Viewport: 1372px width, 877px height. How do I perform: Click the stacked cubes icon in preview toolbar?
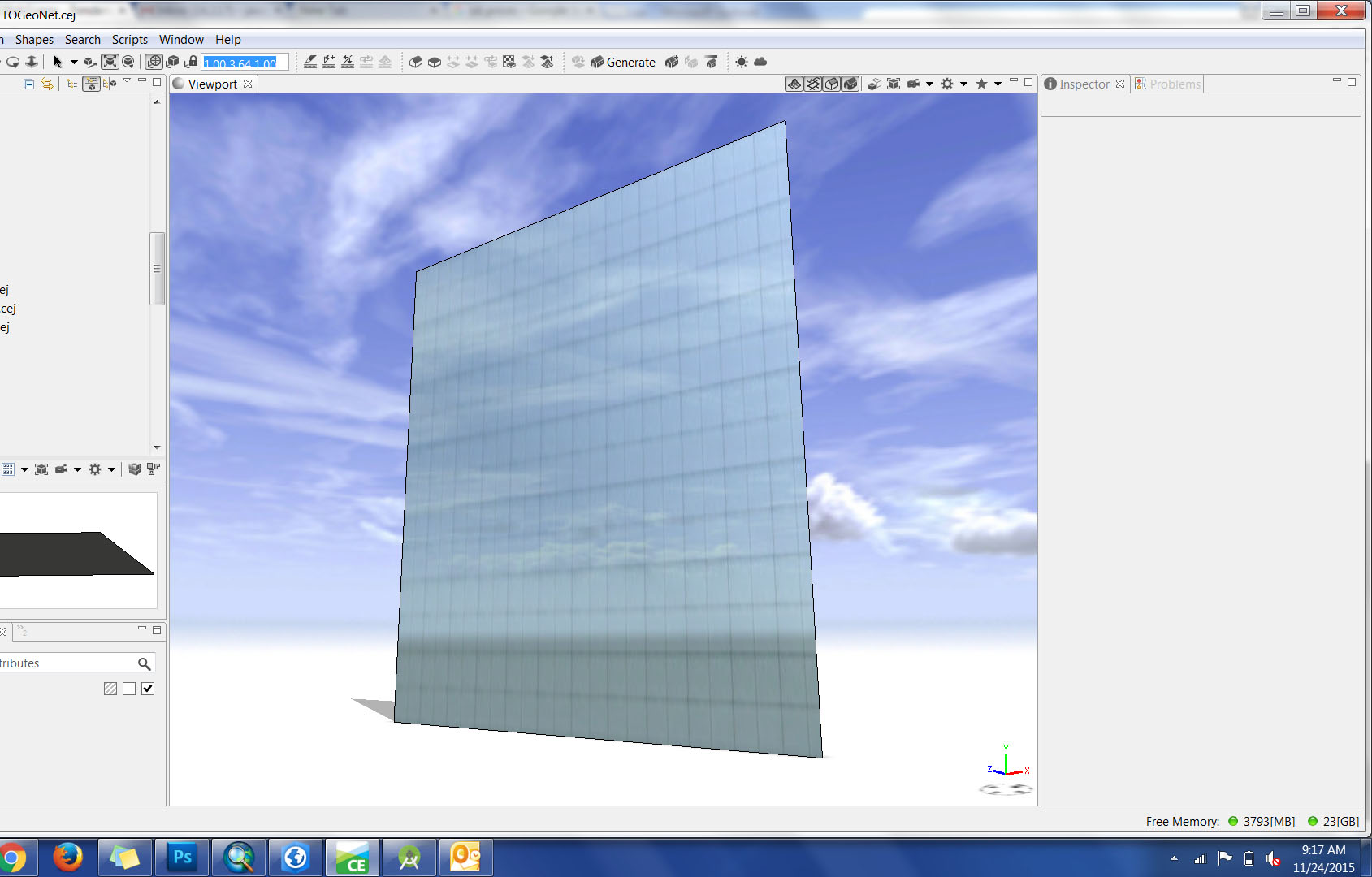135,469
